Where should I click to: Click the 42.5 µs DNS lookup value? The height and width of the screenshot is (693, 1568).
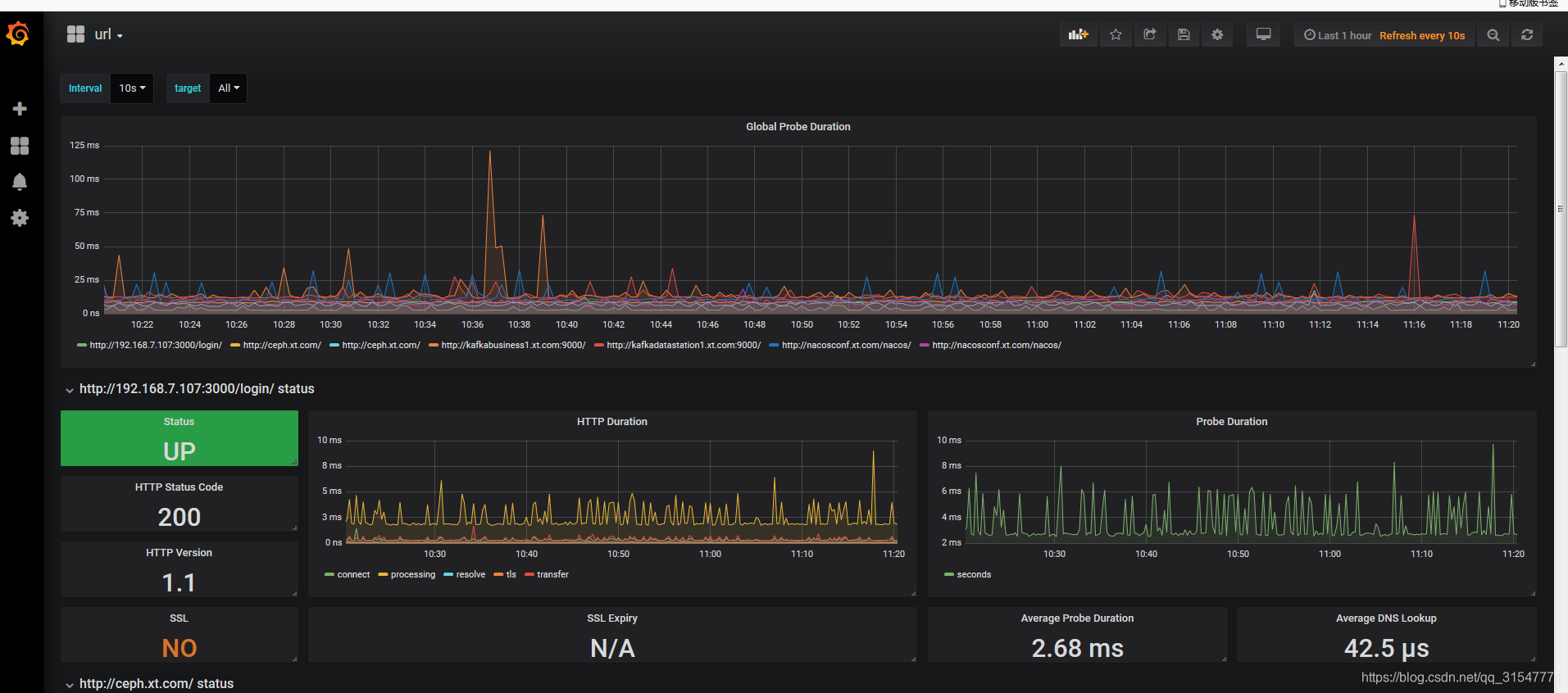click(1386, 648)
